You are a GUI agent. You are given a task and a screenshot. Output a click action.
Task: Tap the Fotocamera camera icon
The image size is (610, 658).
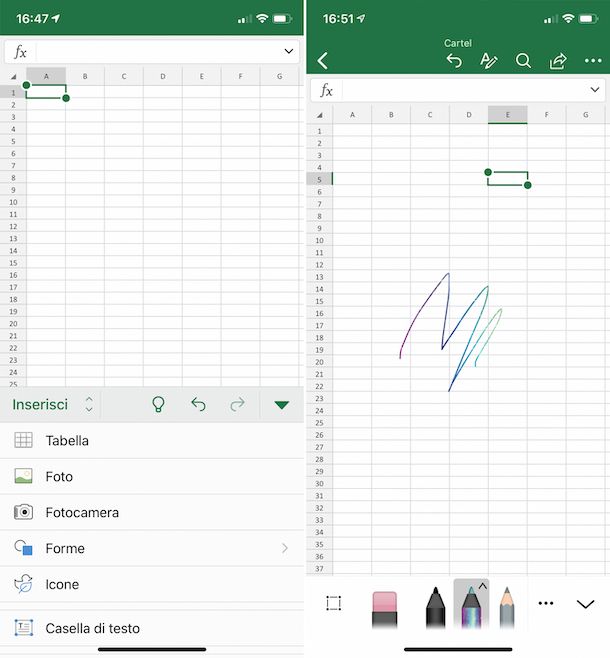(x=23, y=512)
